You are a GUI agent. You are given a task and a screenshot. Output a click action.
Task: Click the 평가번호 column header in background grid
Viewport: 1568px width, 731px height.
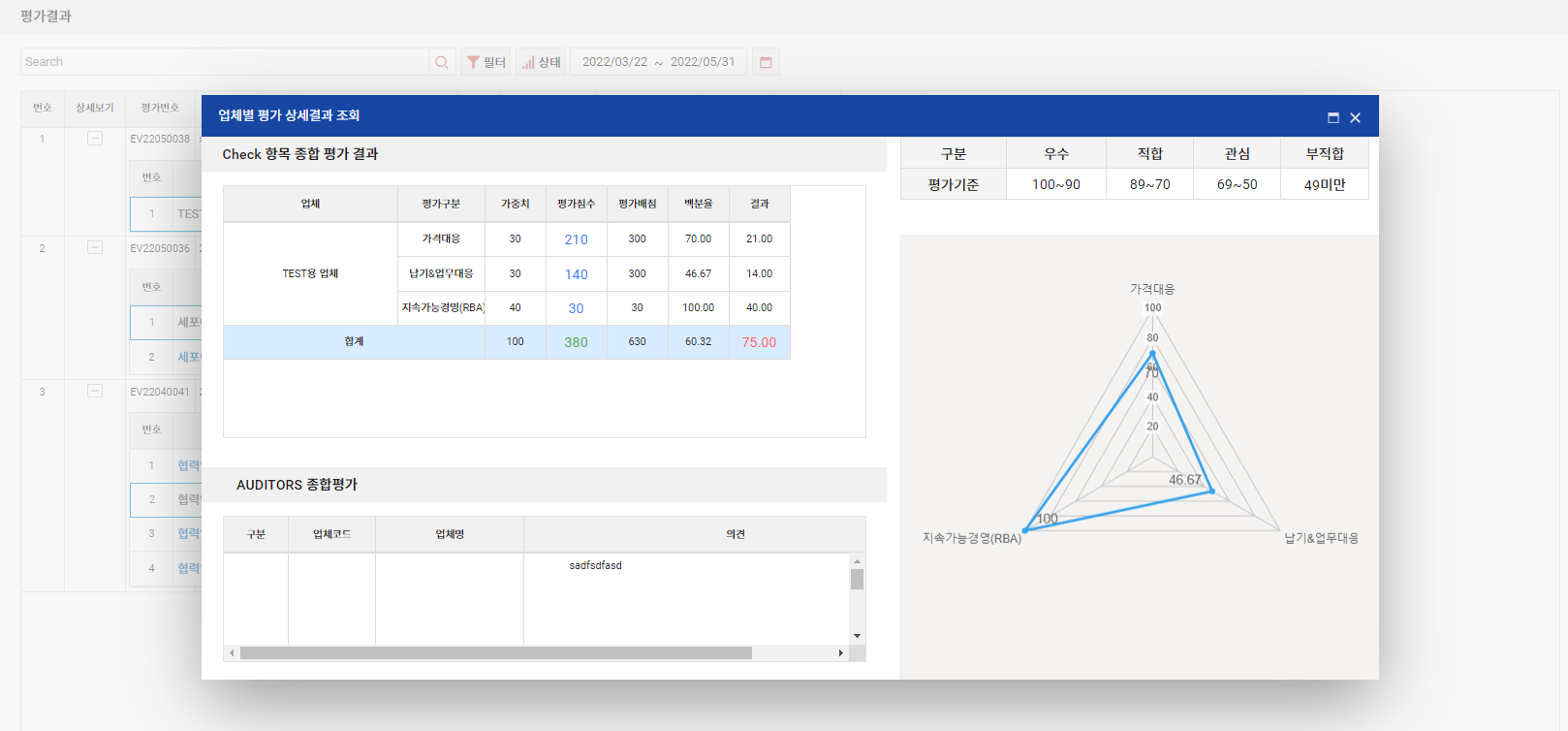[x=160, y=108]
